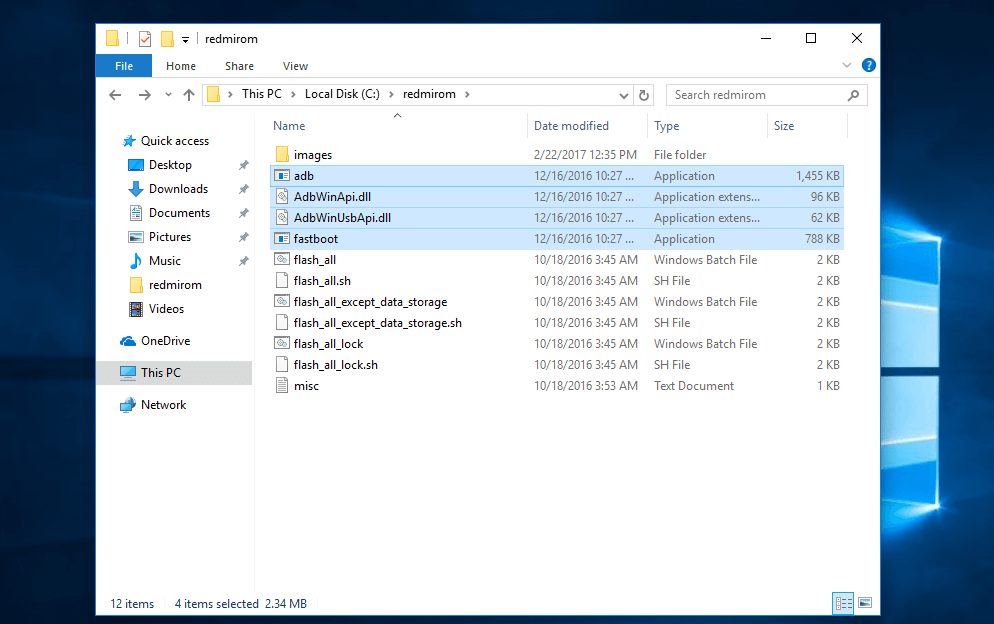Switch to Details view in status bar
This screenshot has width=994, height=624.
click(843, 603)
